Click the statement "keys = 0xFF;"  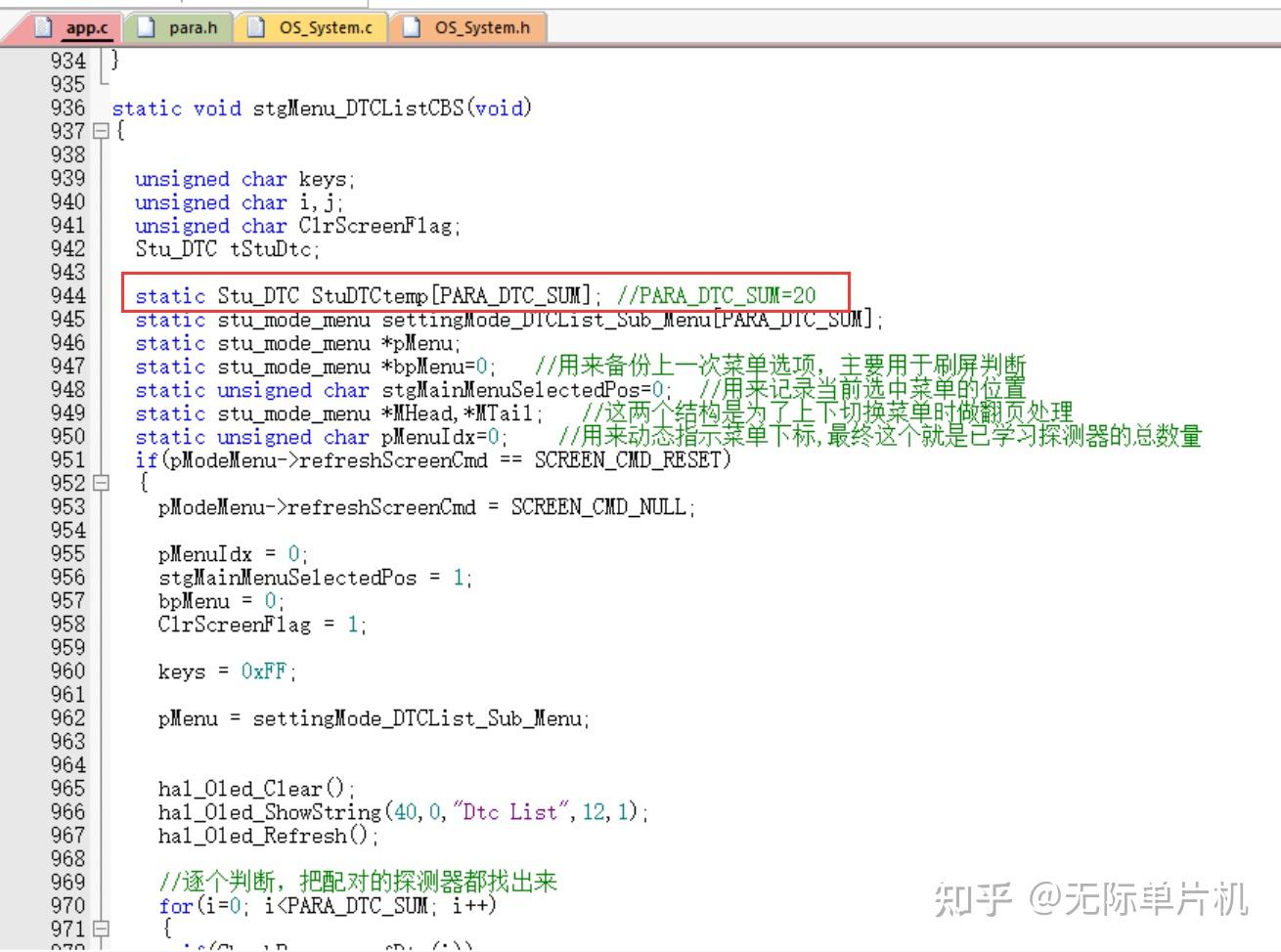227,671
